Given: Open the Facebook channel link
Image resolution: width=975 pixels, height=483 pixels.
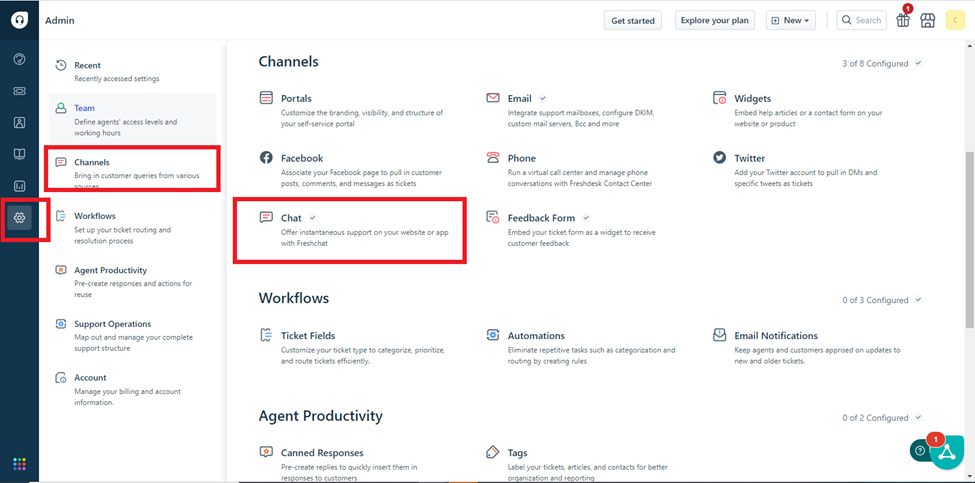Looking at the screenshot, I should [302, 158].
